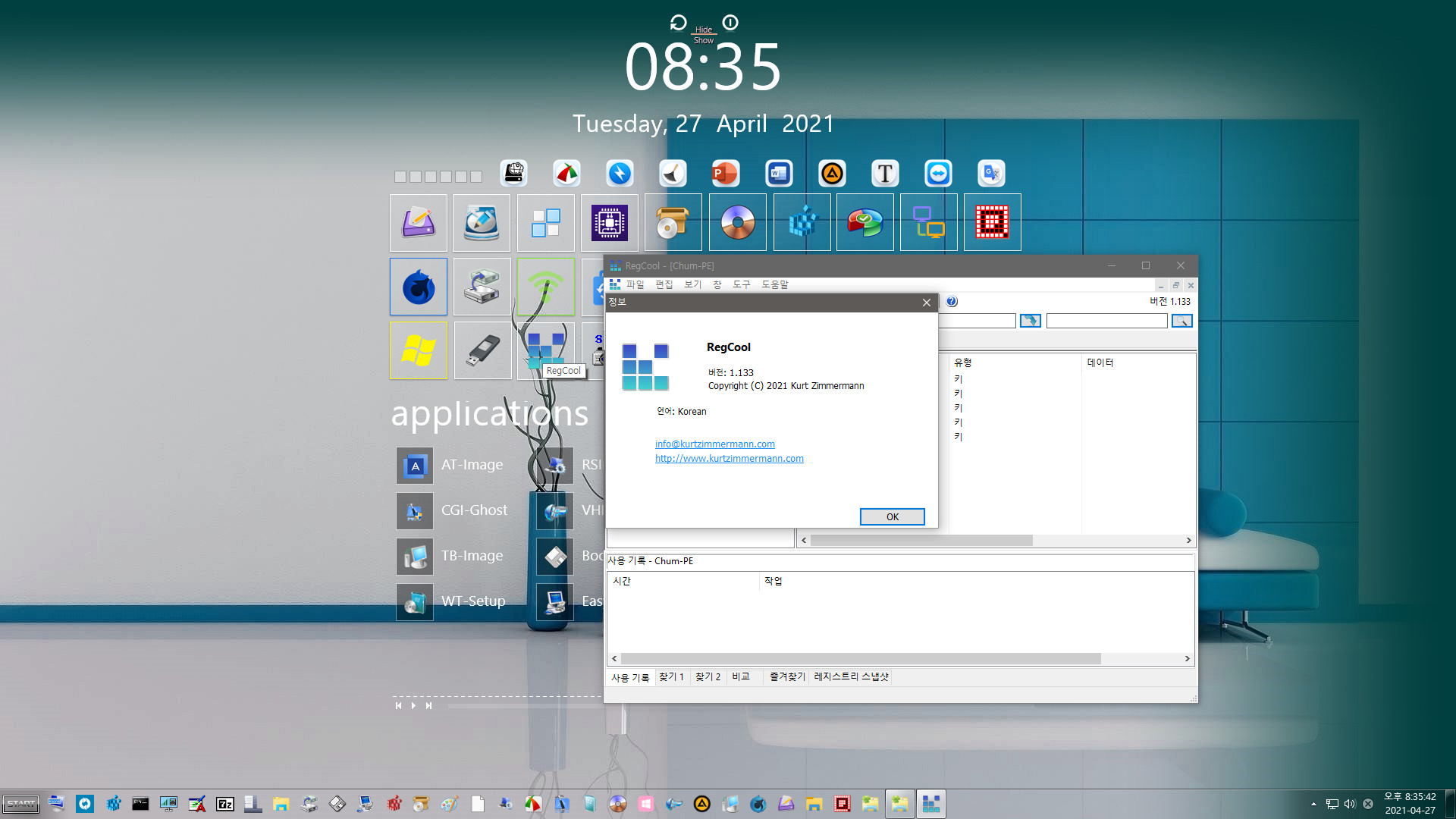Switch to the 찾기 2 tab
Screen dimensions: 1456x819
(708, 676)
